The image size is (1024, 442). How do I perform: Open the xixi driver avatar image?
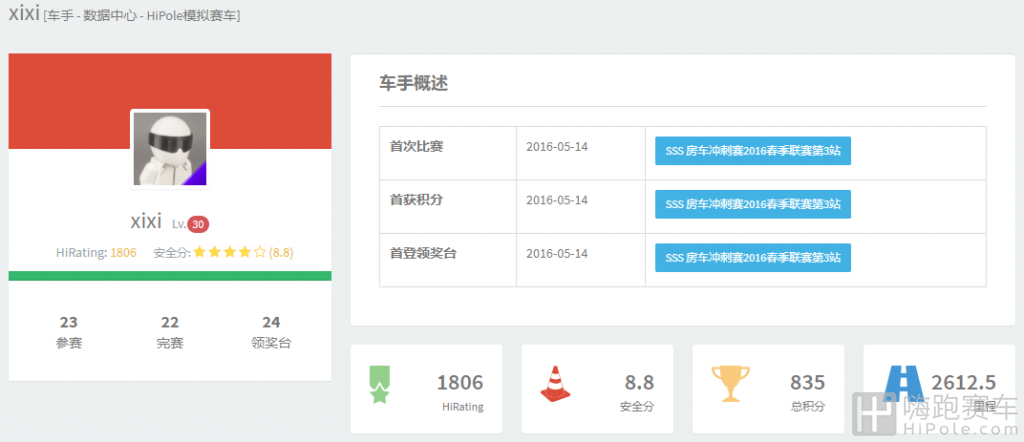(x=170, y=148)
